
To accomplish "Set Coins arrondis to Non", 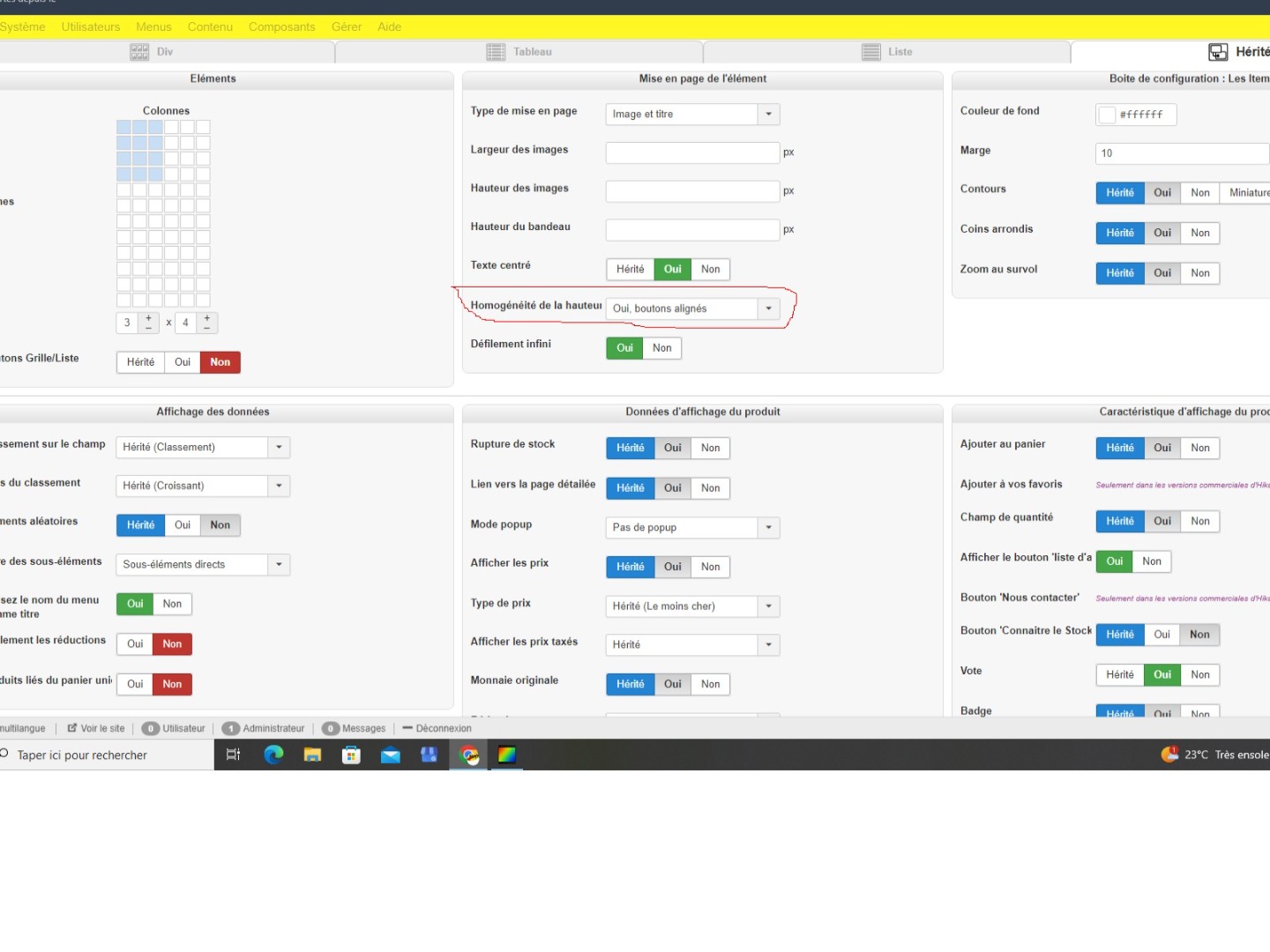I will [x=1200, y=233].
